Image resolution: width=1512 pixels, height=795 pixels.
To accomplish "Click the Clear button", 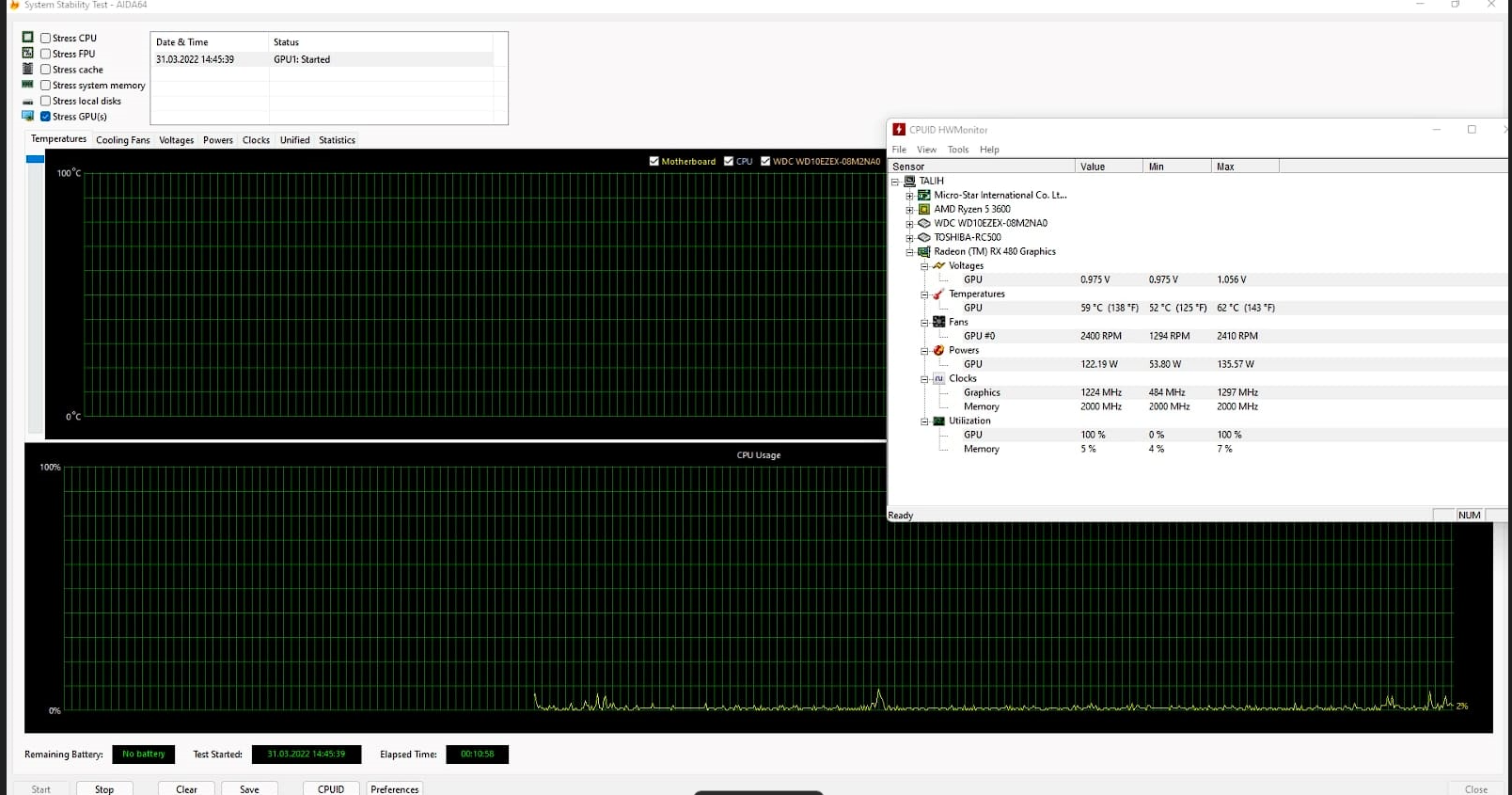I will 186,788.
